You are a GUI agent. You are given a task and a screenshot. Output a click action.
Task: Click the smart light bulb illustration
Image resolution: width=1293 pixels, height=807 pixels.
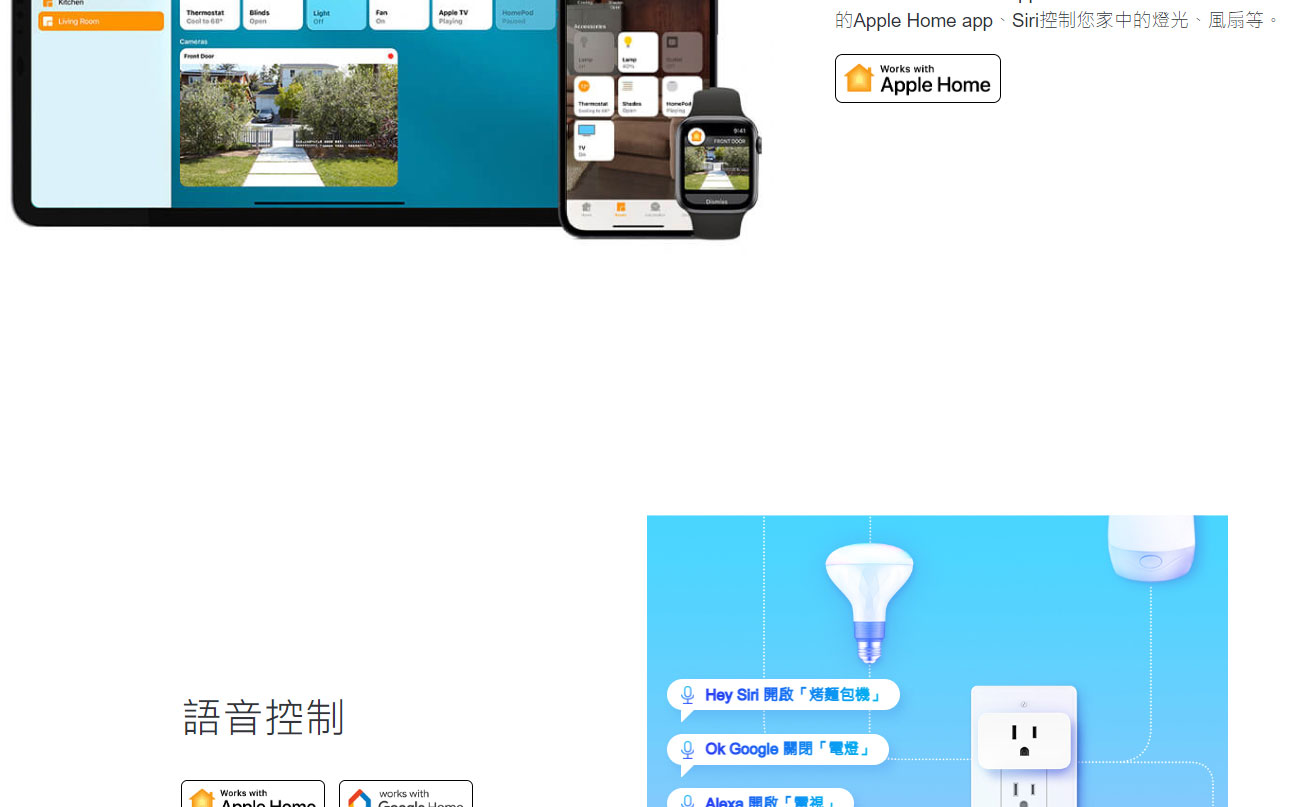(869, 603)
